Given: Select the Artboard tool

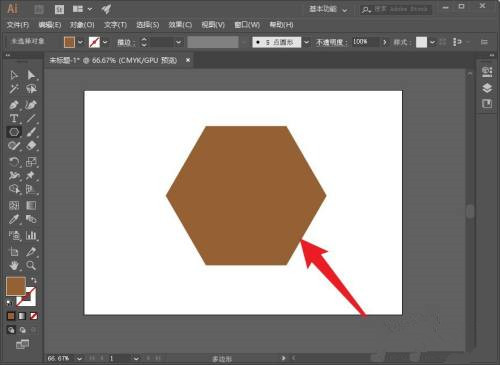Looking at the screenshot, I should (14, 252).
